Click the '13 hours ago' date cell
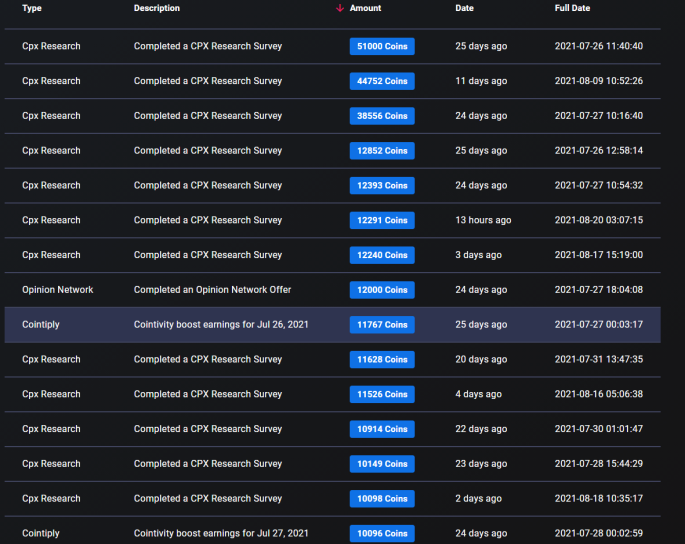The width and height of the screenshot is (685, 544). 483,220
